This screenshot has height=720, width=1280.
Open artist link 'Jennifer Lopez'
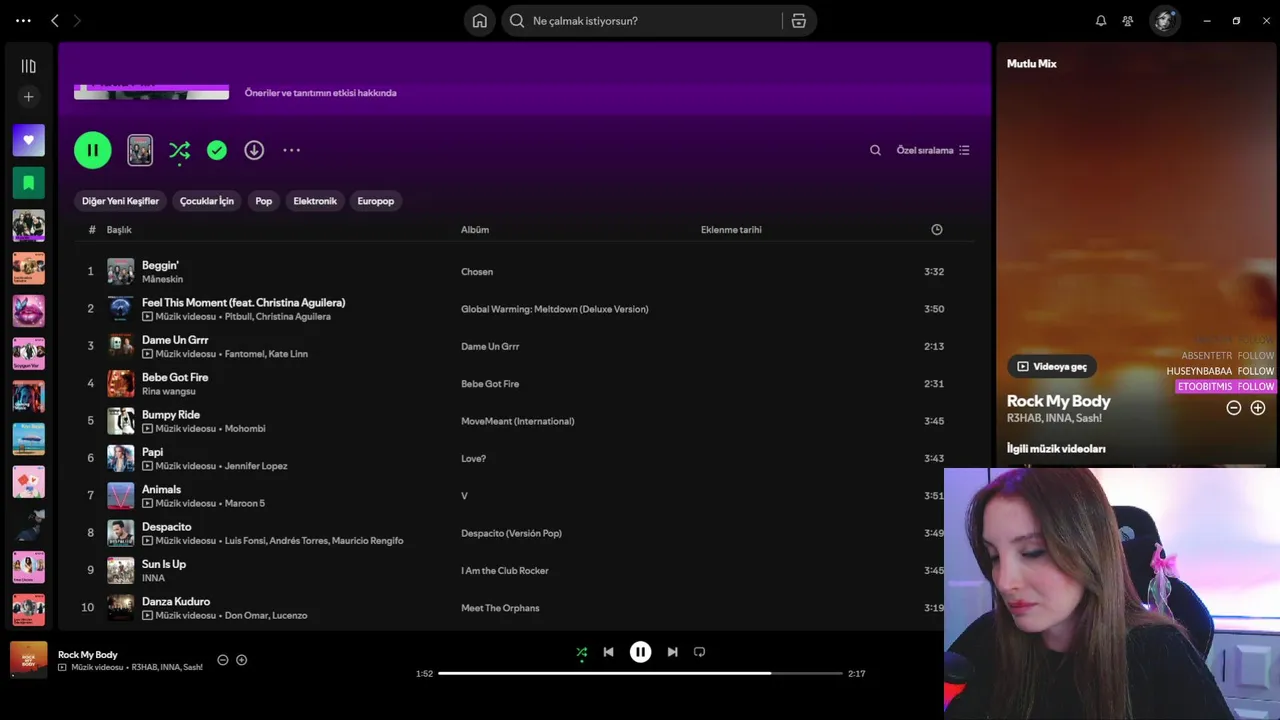[256, 466]
